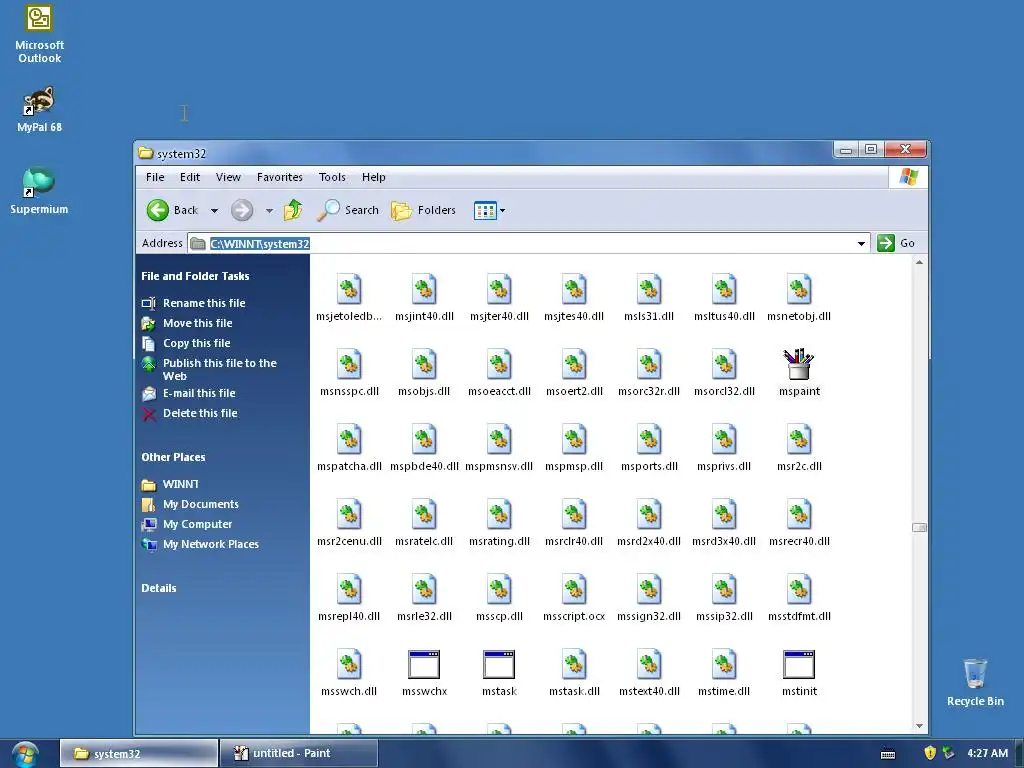
Task: Select msjint40.dll file
Action: [424, 297]
